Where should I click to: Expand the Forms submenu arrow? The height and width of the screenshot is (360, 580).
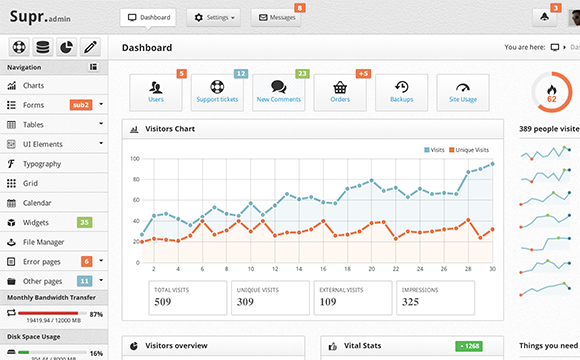101,104
